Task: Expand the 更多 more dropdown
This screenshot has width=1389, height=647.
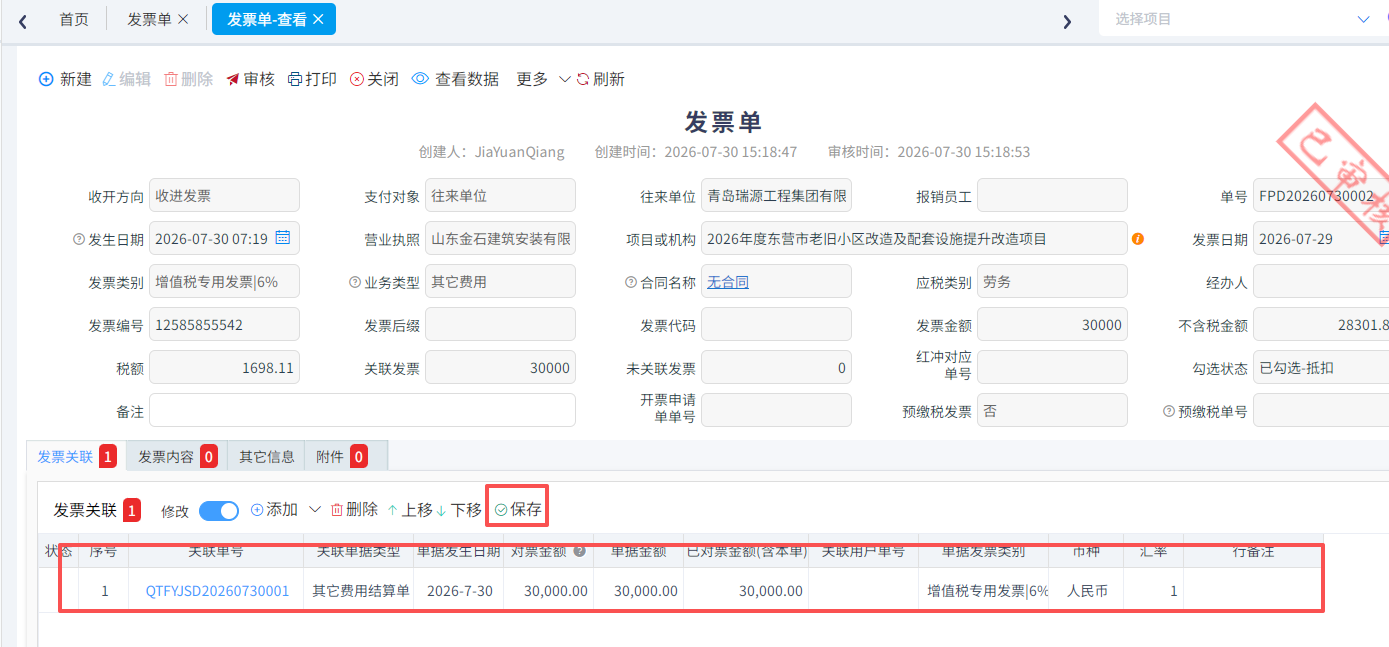Action: click(543, 79)
